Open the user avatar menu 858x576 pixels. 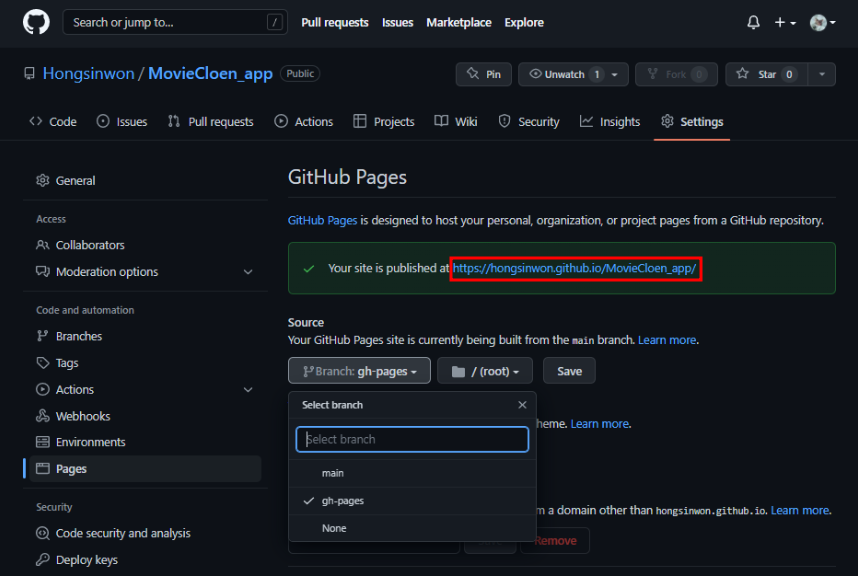pyautogui.click(x=822, y=22)
